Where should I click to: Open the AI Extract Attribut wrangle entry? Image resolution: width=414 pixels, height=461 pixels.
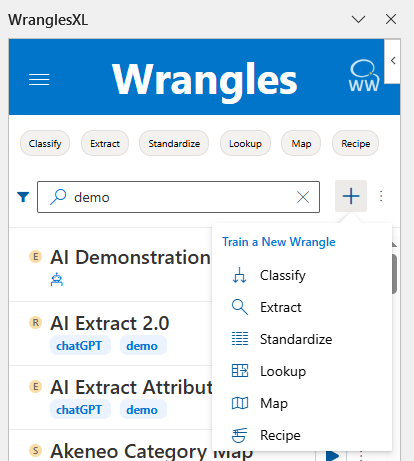pos(131,387)
